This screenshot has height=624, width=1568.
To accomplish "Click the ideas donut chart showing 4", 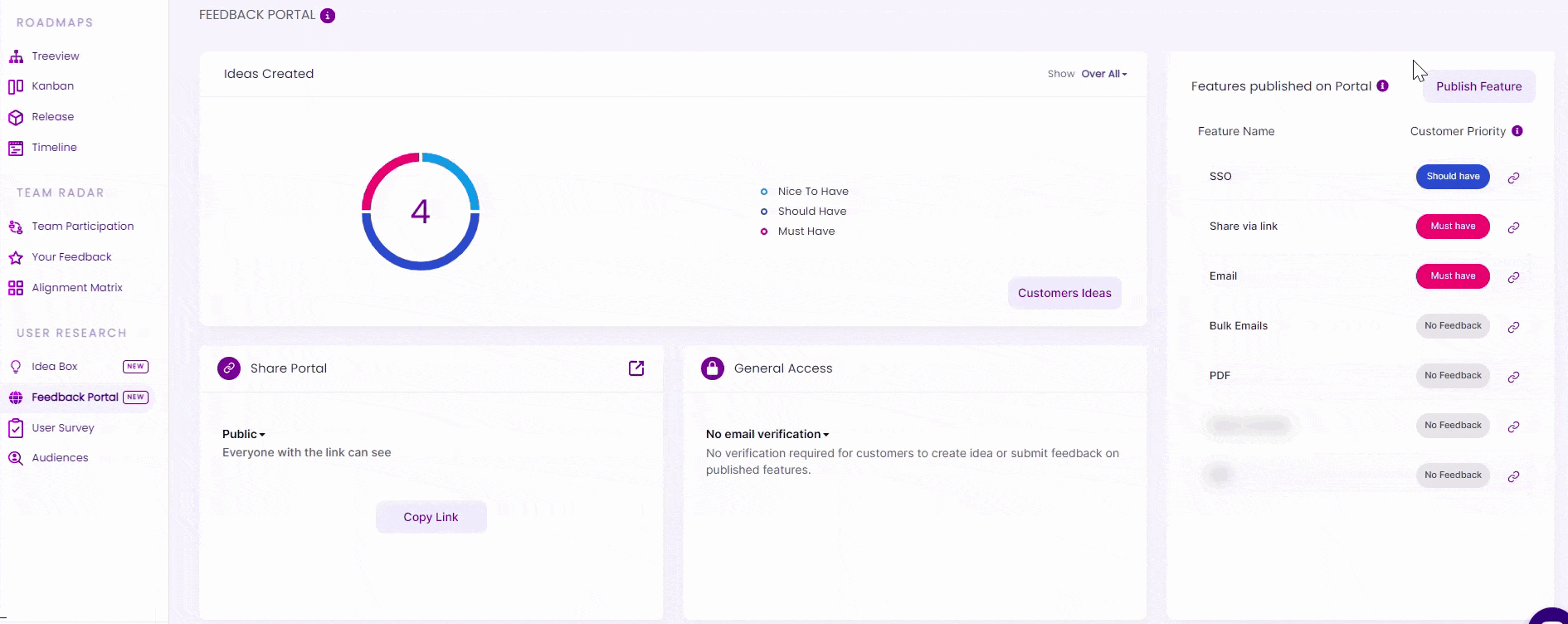I will coord(421,212).
